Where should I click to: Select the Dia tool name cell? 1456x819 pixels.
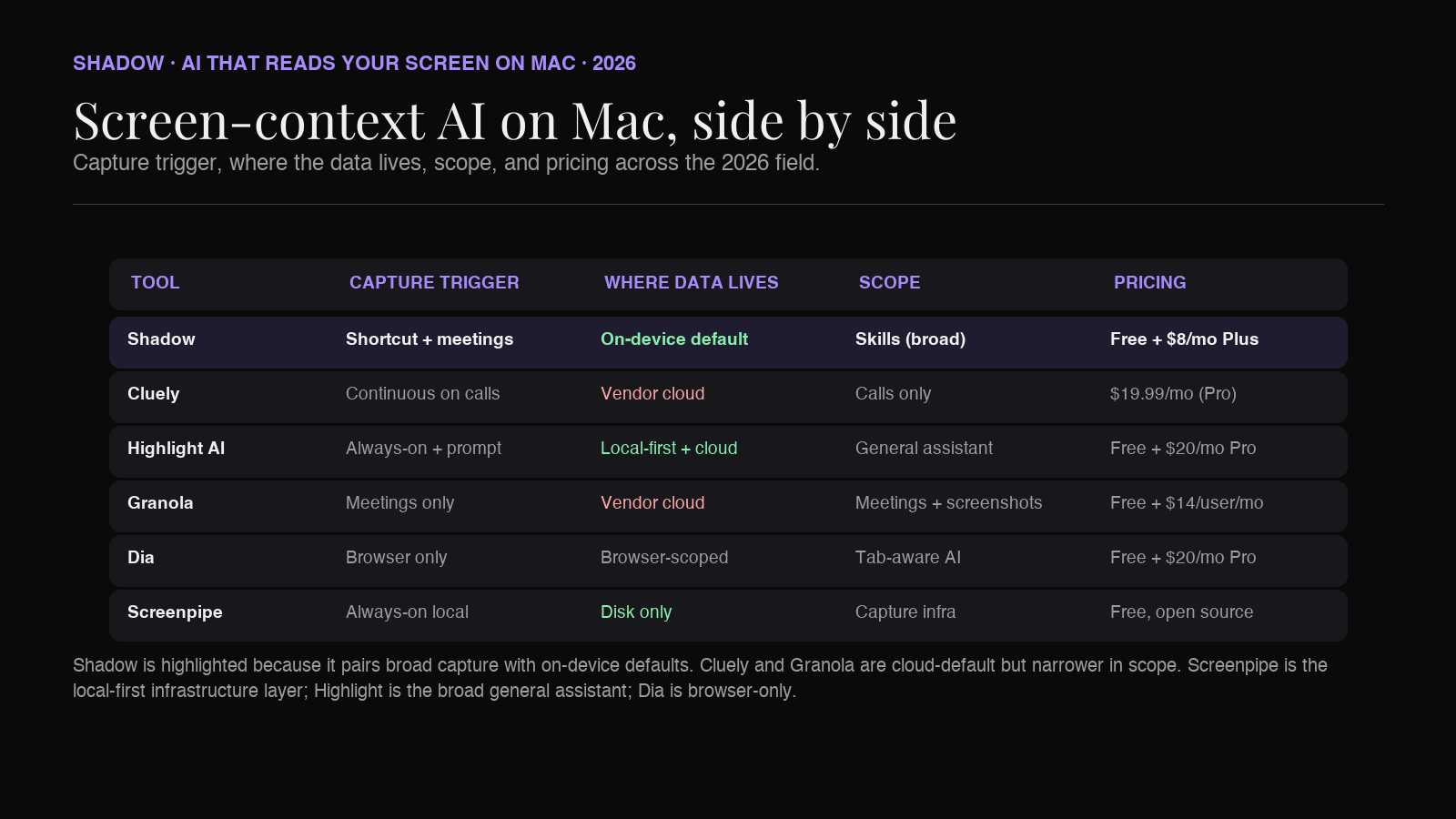(141, 558)
